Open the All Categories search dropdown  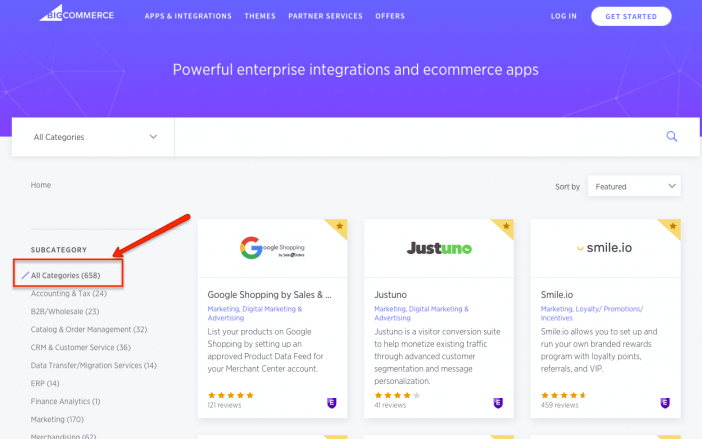93,137
